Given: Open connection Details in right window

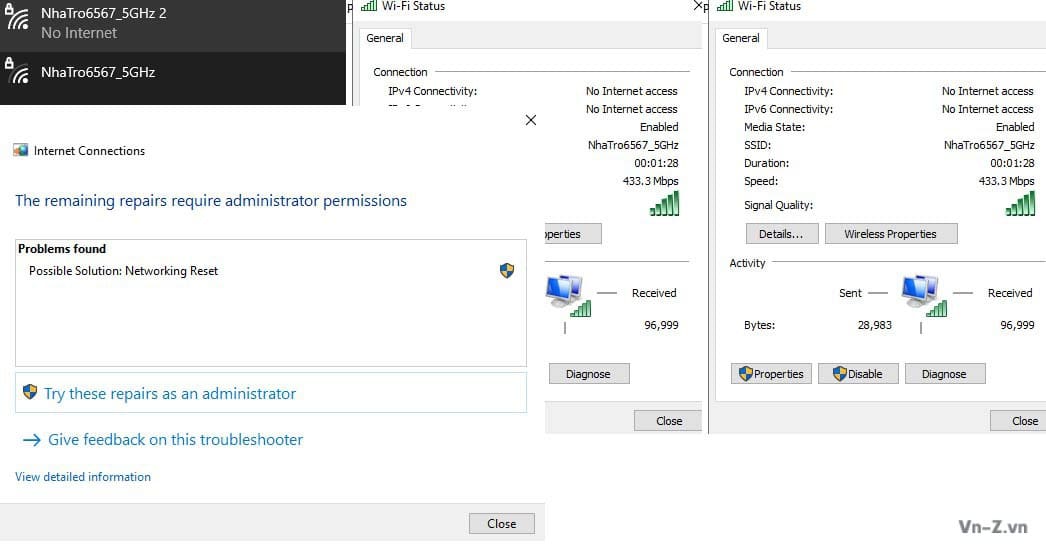Looking at the screenshot, I should pyautogui.click(x=781, y=234).
